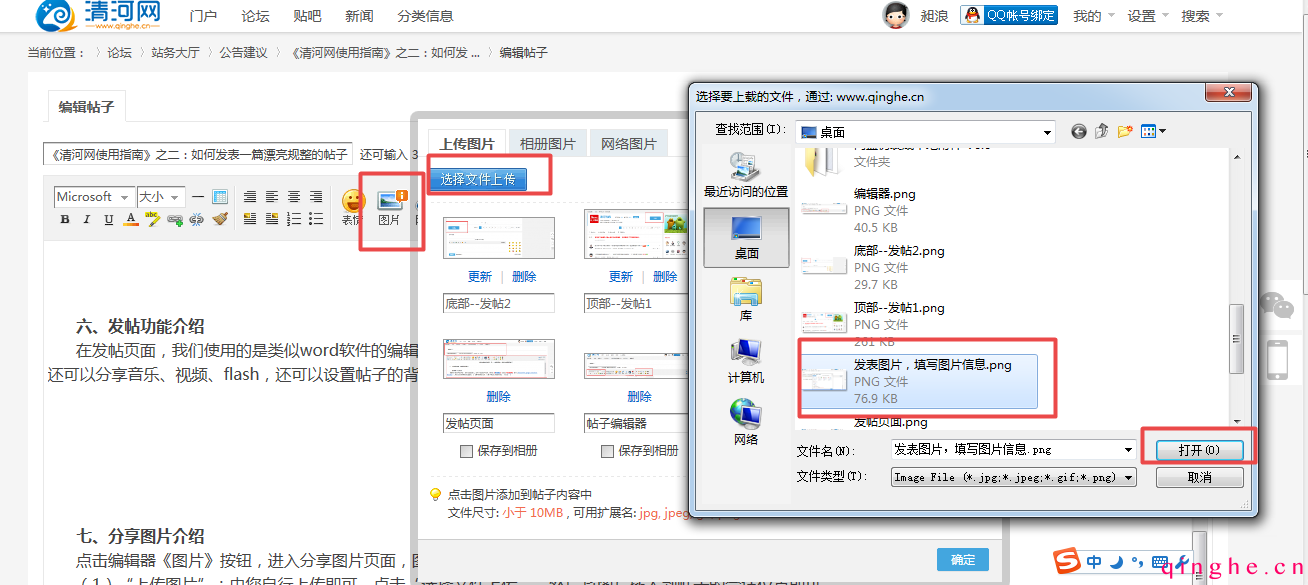Open the 表情 emoticon picker
Screen dimensions: 1308x585
point(353,208)
